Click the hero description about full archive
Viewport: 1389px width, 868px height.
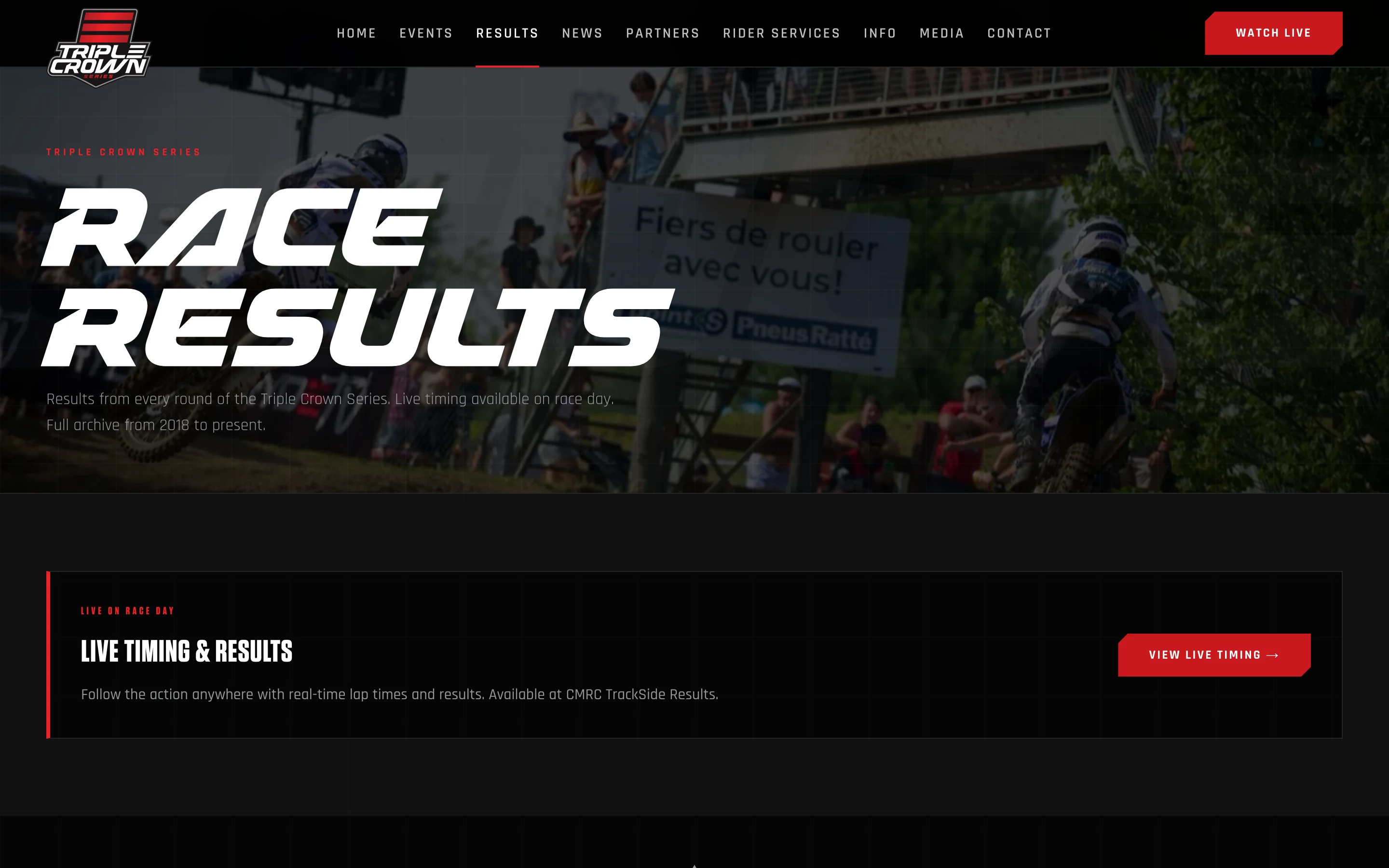coord(330,412)
